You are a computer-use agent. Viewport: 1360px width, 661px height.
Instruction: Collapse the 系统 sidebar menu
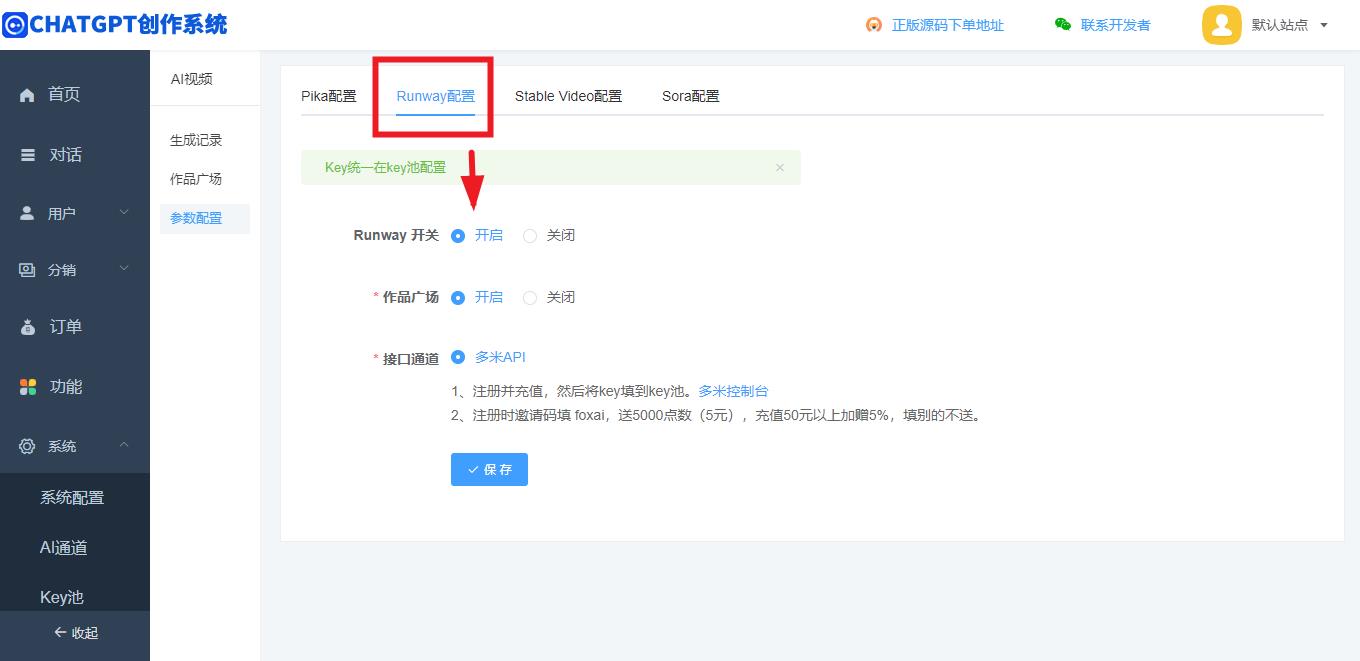(124, 445)
